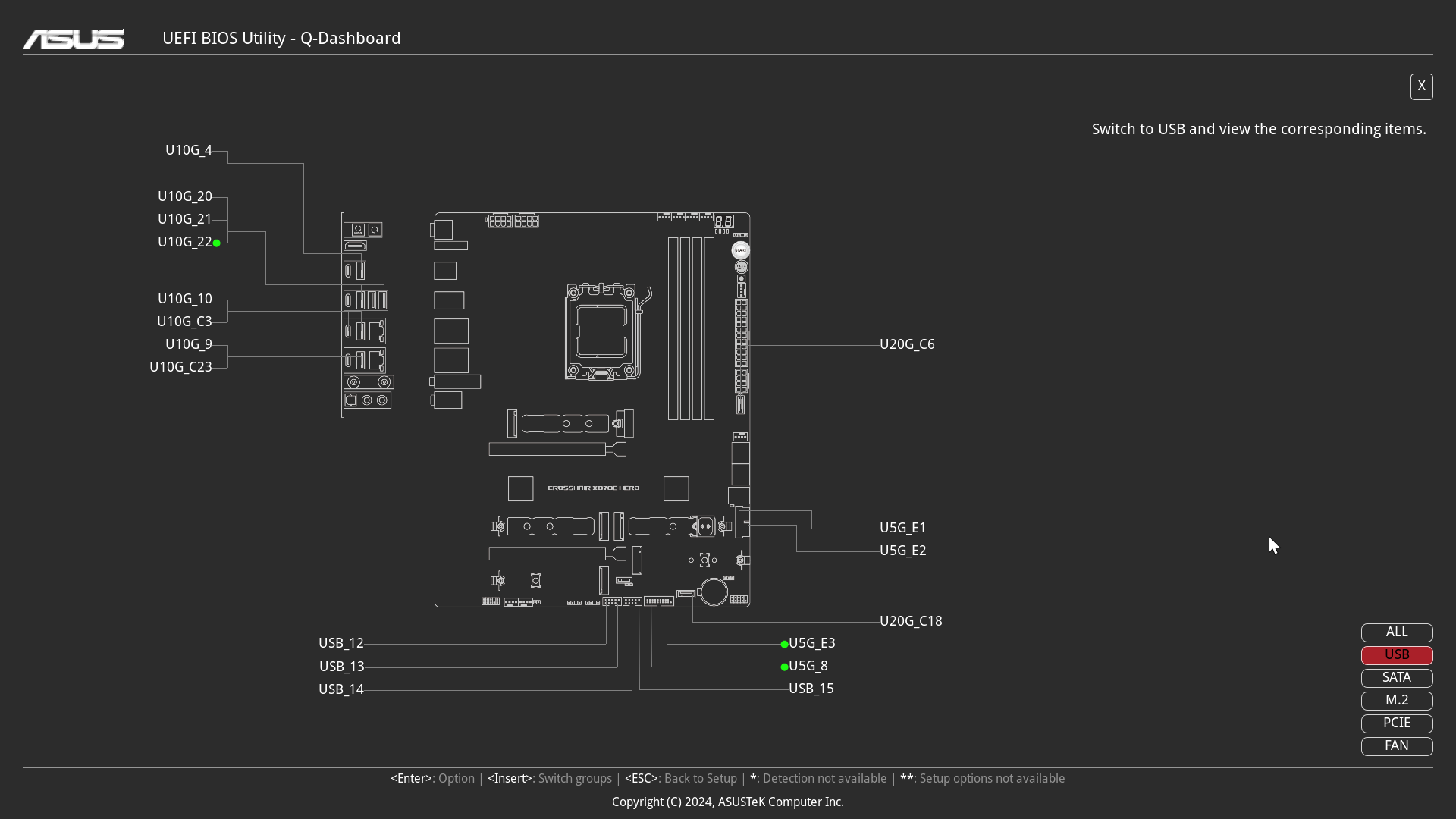Select the U5G_E1 header label

[902, 528]
